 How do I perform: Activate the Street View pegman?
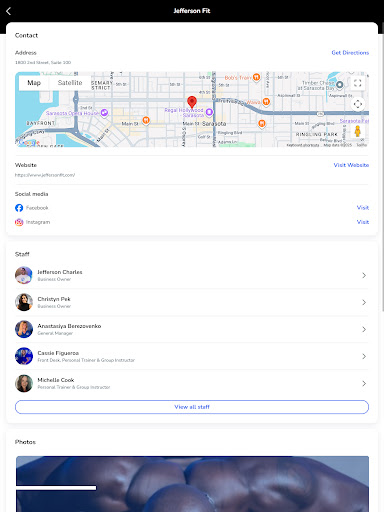click(x=357, y=131)
